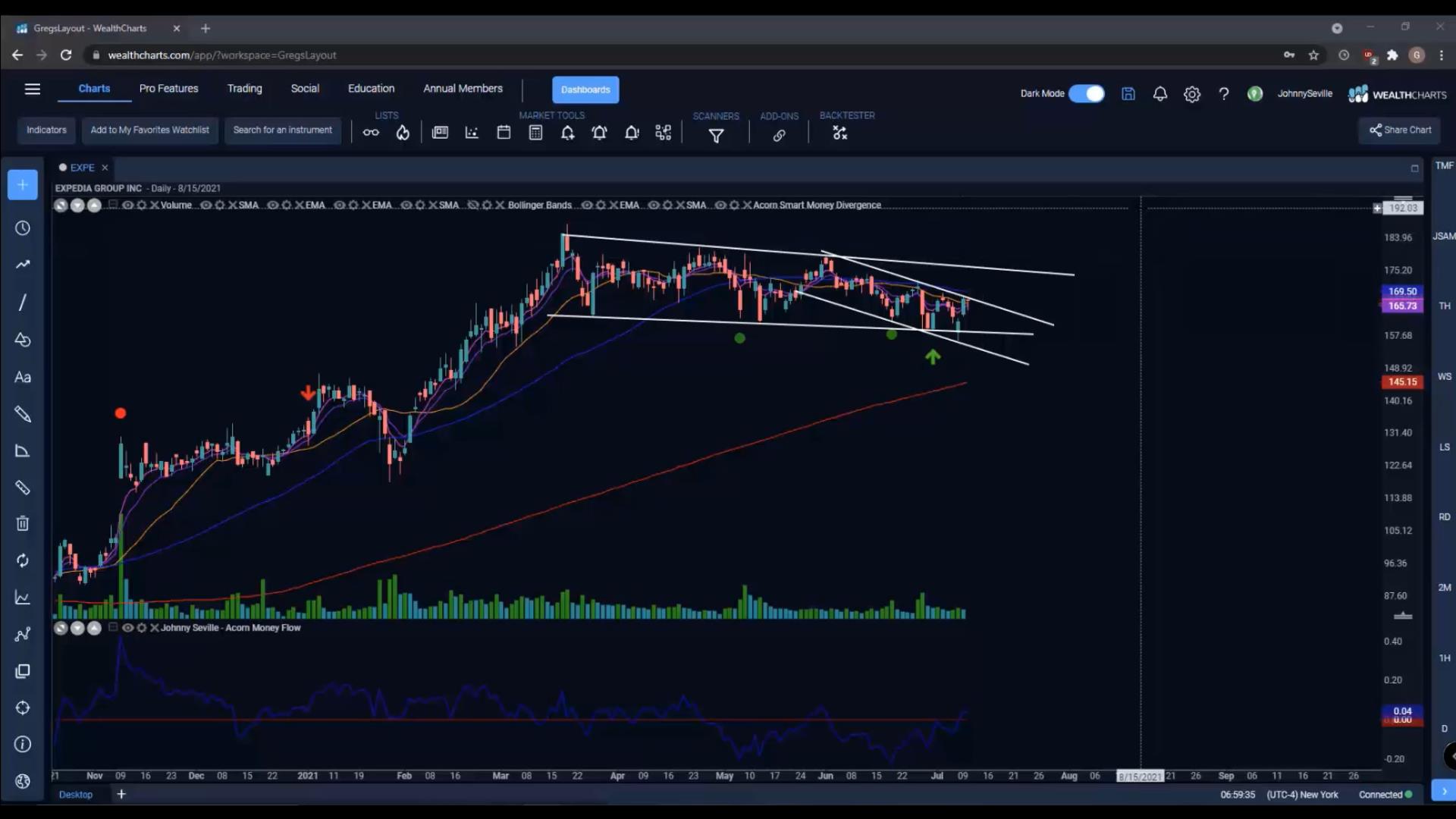Screen dimensions: 1456x819
Task: Open the Trading menu
Action: (x=244, y=89)
